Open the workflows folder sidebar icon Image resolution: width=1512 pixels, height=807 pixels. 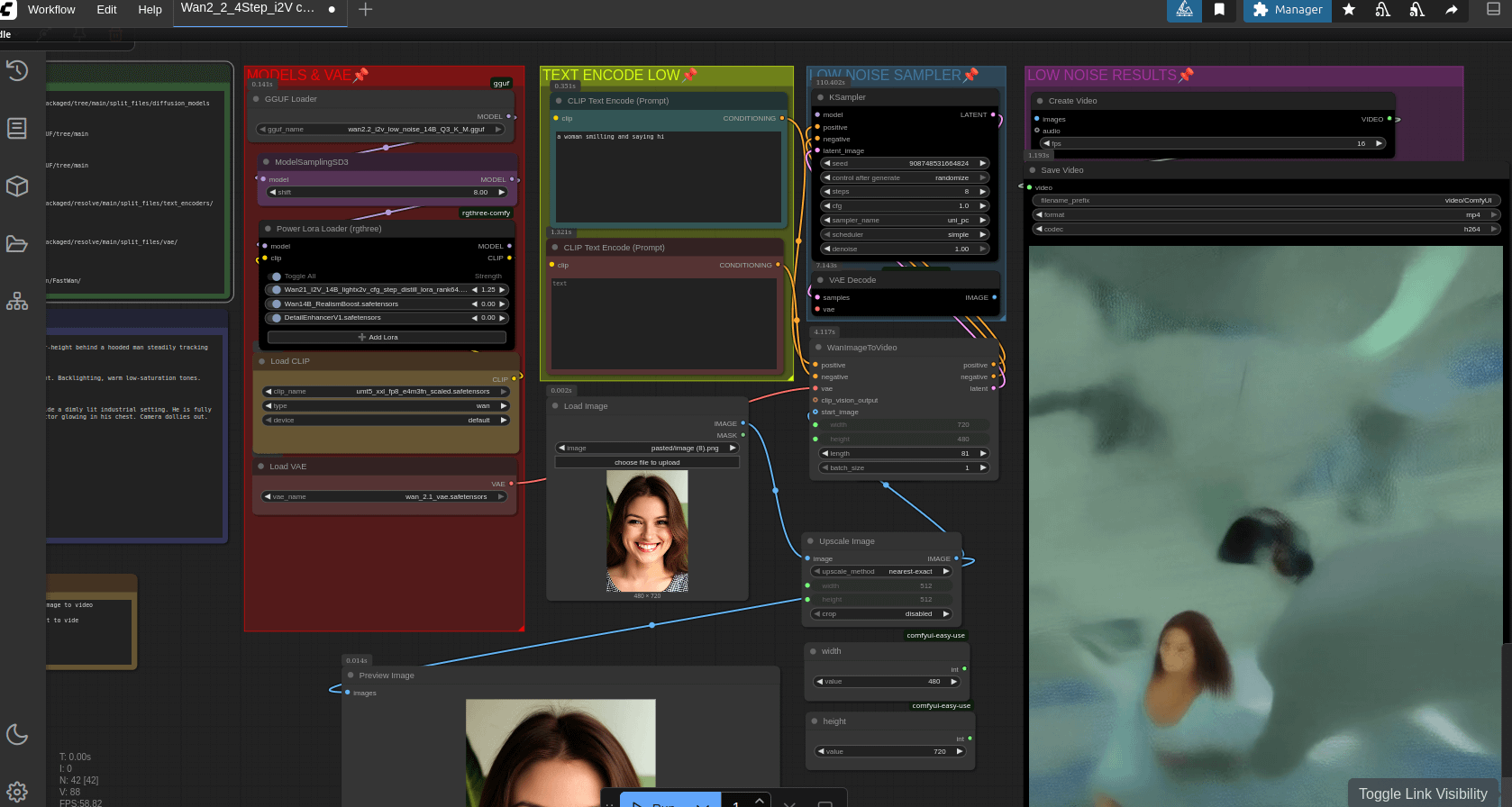(17, 243)
